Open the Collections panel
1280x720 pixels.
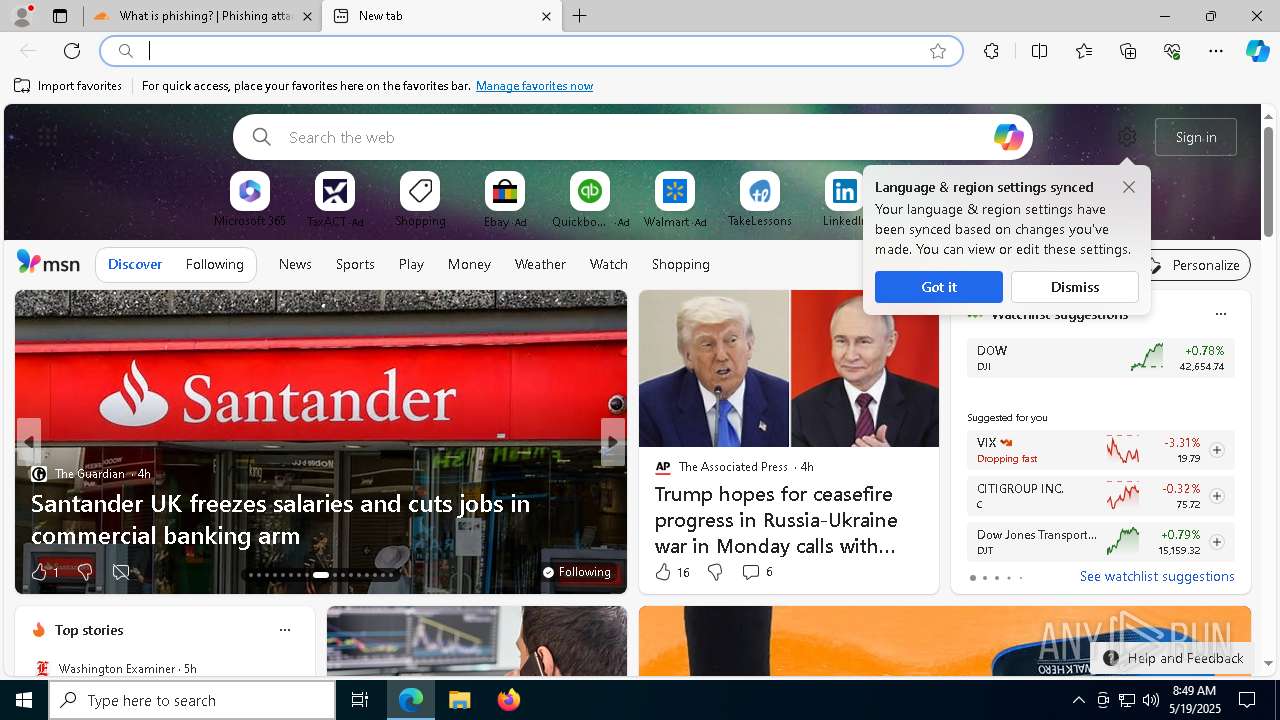coord(1128,51)
